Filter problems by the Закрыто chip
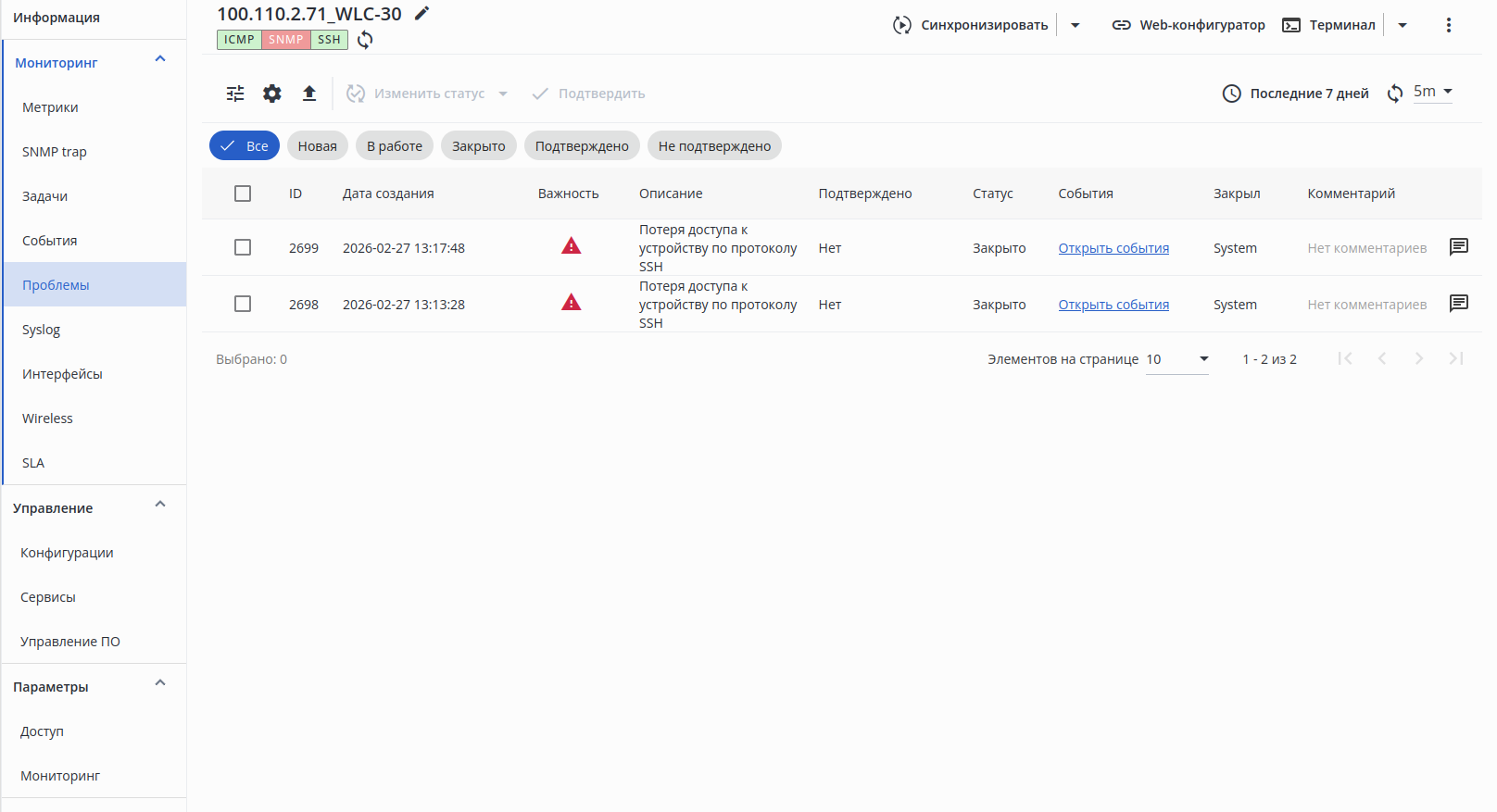This screenshot has width=1497, height=812. coord(478,146)
